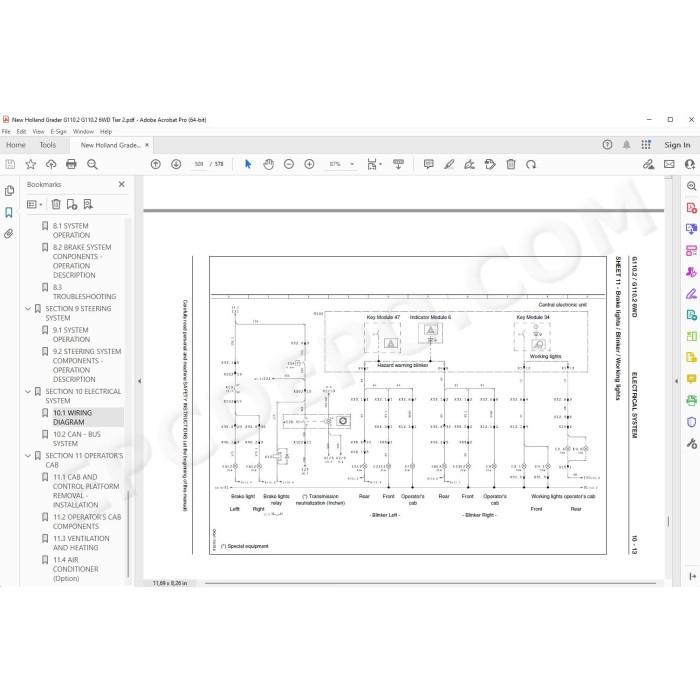Screen dimensions: 700x700
Task: Open Comment tool in right pane
Action: pyautogui.click(x=691, y=379)
